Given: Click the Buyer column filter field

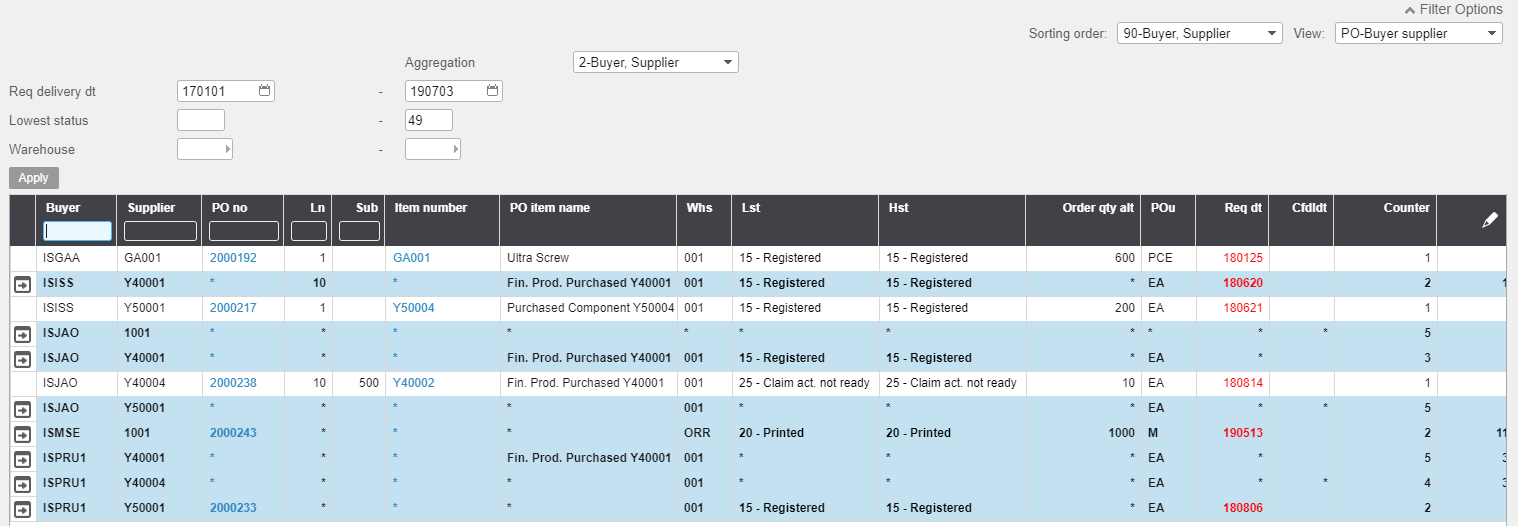Looking at the screenshot, I should (x=77, y=231).
